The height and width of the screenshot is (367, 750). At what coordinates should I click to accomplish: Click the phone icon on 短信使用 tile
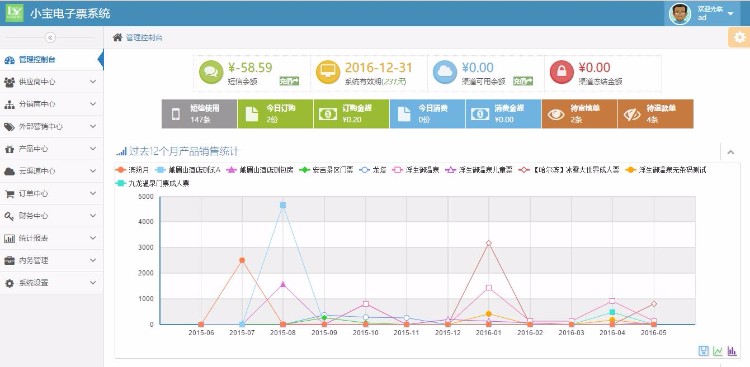tap(176, 114)
